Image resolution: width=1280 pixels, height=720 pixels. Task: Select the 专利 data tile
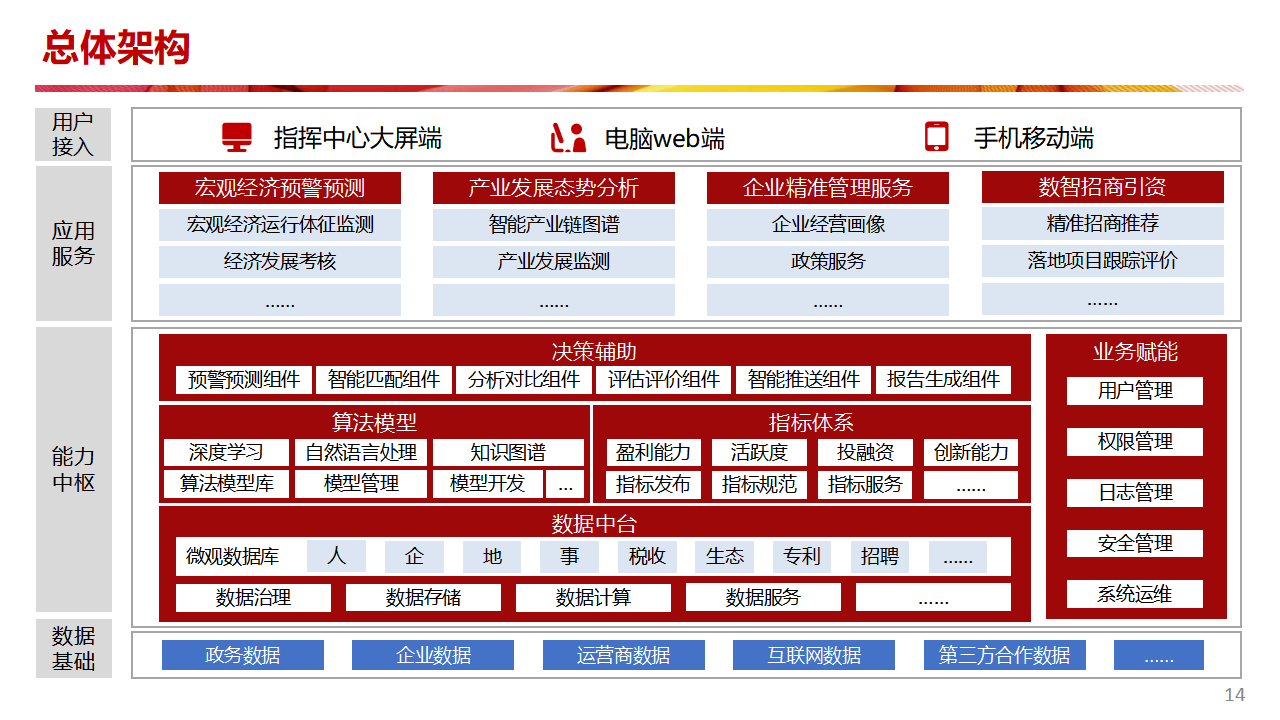click(802, 557)
